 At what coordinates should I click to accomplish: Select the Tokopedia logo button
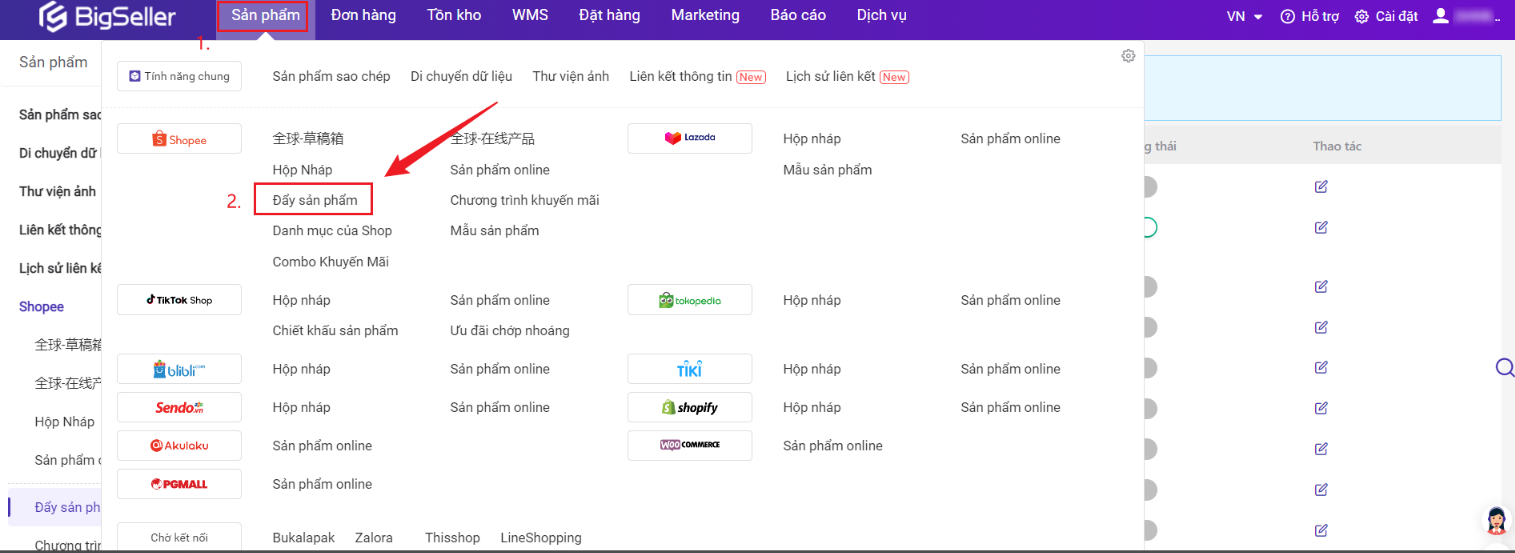[x=690, y=300]
